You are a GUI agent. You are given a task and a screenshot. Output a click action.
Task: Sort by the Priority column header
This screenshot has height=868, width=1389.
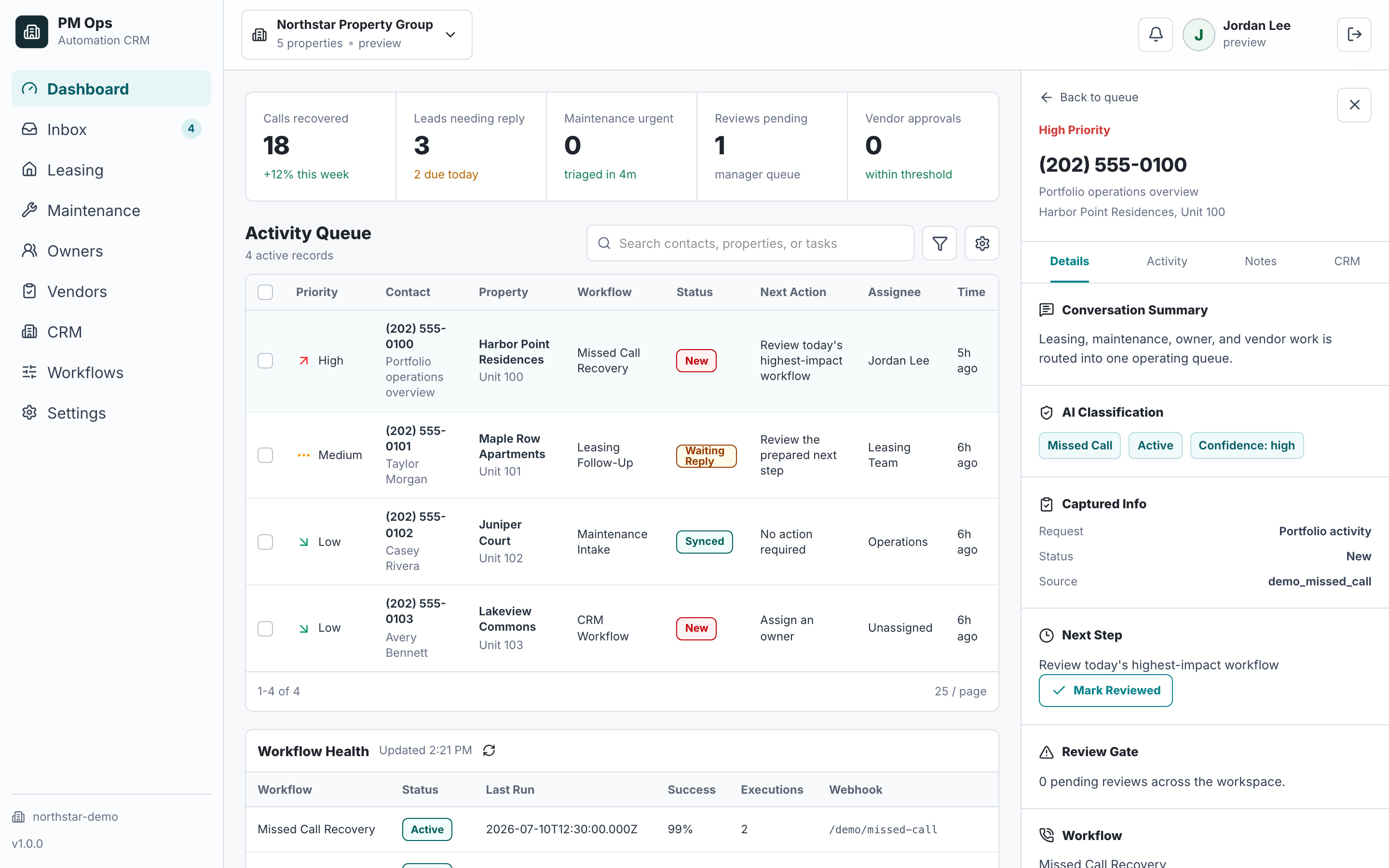(x=316, y=292)
